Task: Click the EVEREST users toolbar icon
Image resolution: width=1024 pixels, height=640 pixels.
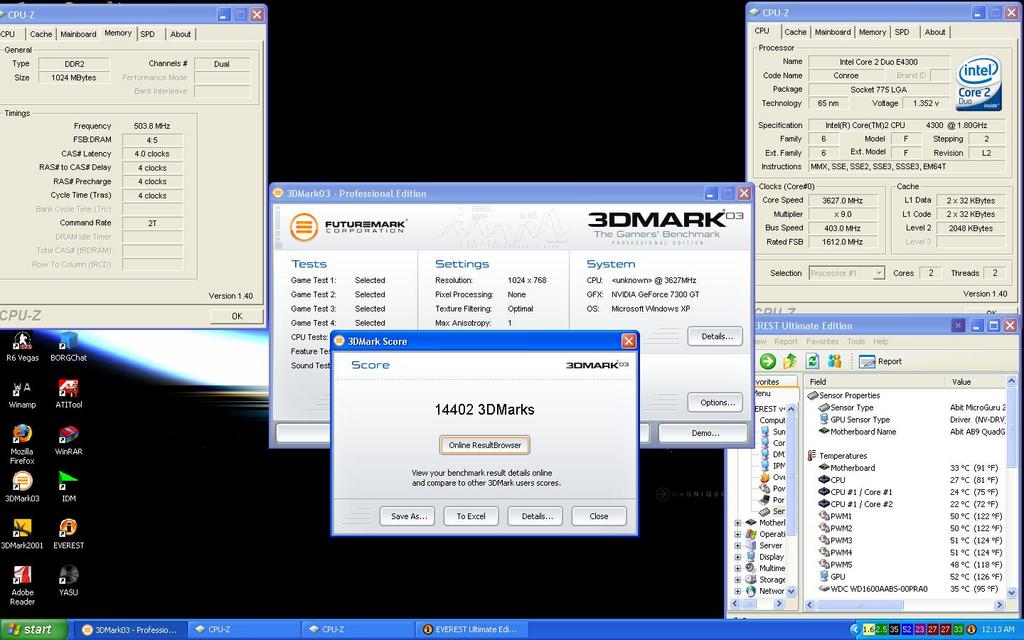Action: coord(835,361)
